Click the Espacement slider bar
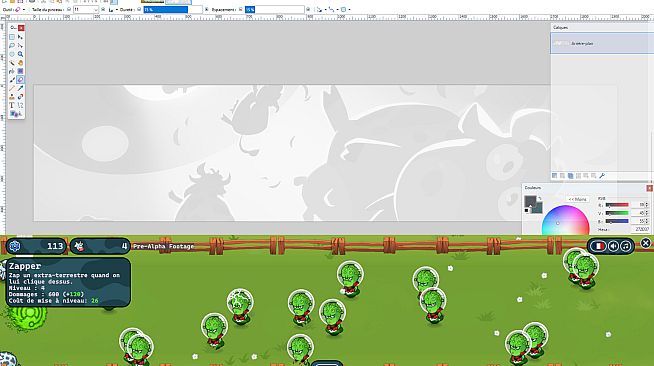The height and width of the screenshot is (366, 654). (274, 9)
